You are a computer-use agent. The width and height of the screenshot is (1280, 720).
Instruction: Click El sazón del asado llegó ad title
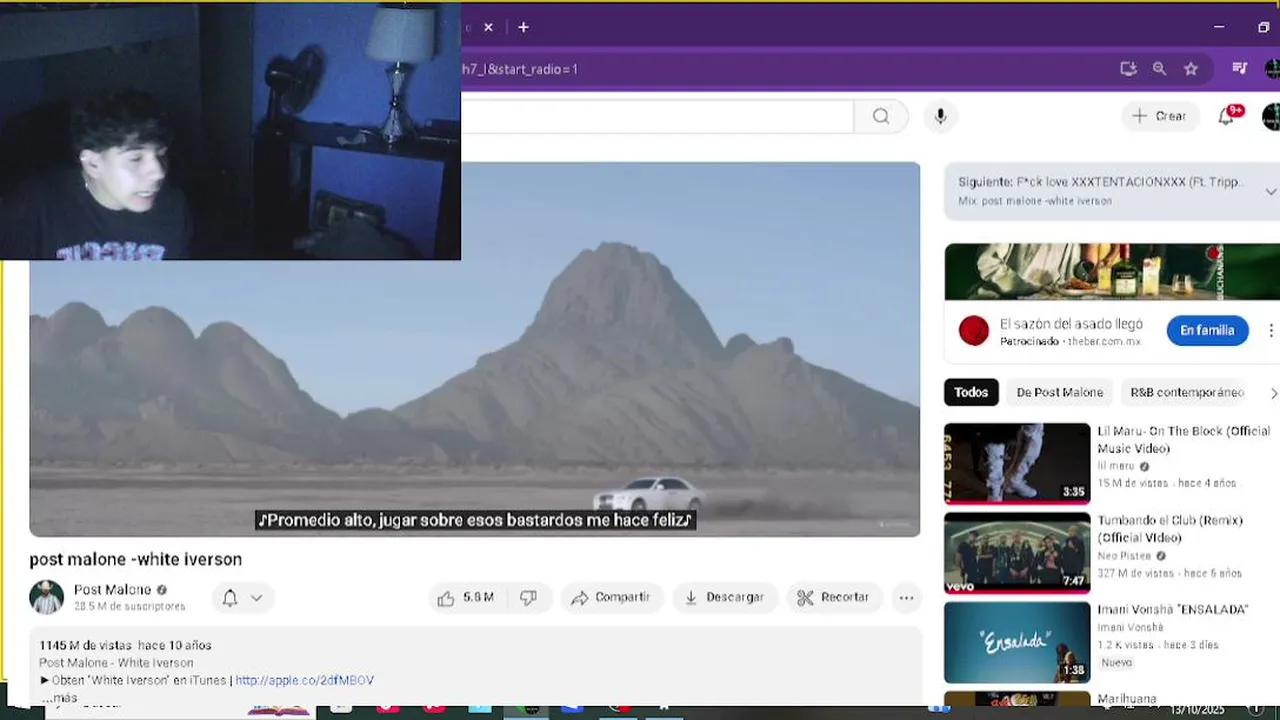click(x=1071, y=324)
